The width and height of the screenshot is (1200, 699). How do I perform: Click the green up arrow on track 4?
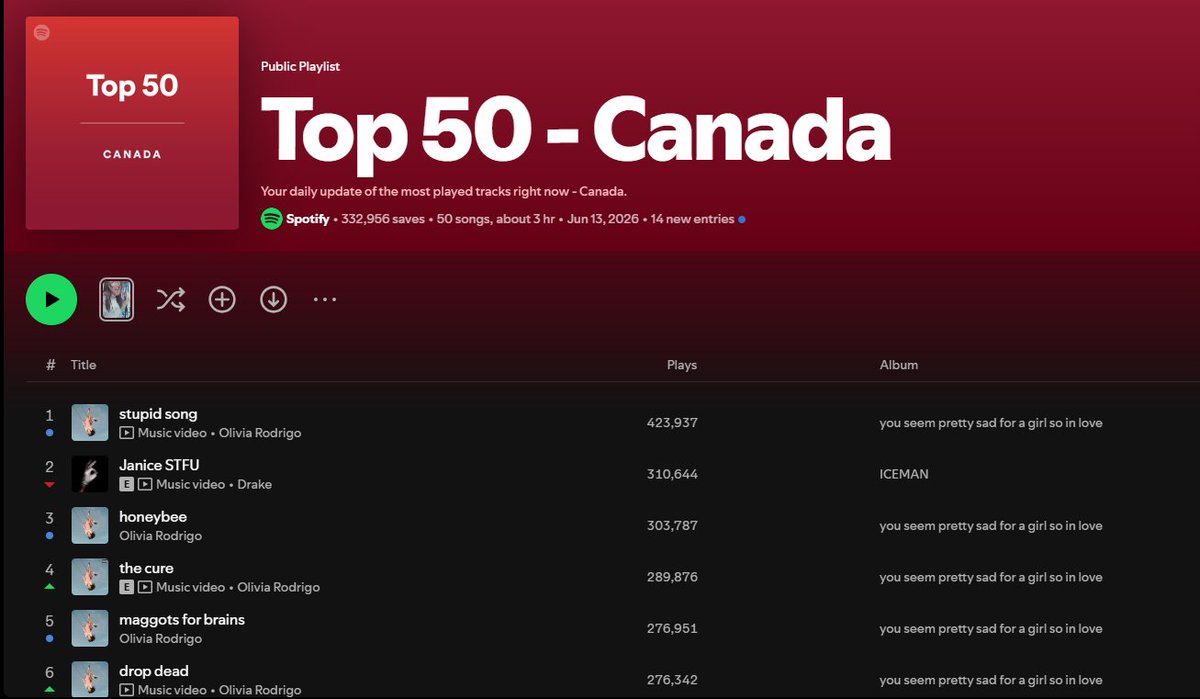point(50,587)
